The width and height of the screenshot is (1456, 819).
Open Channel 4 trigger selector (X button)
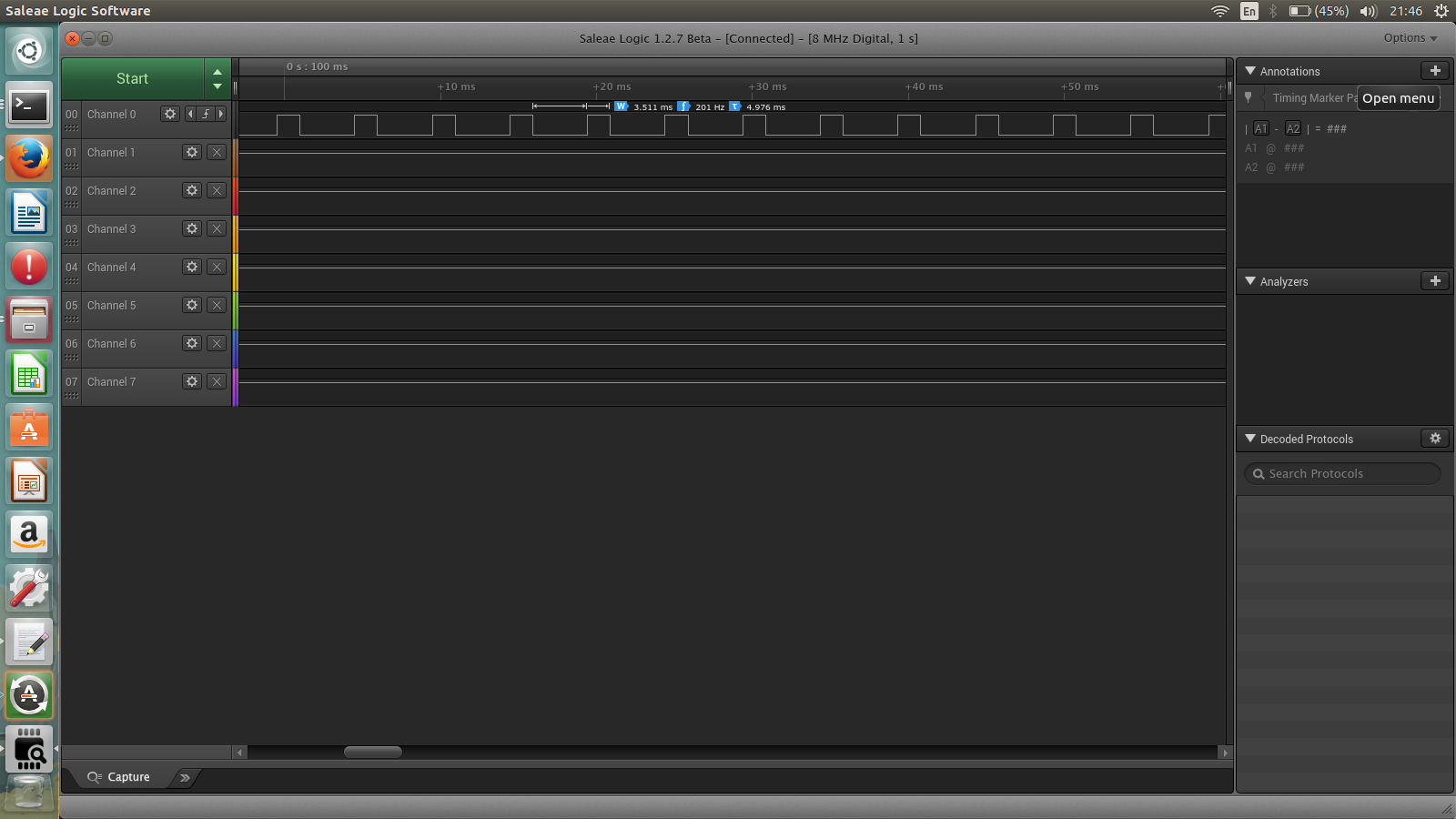tap(217, 267)
